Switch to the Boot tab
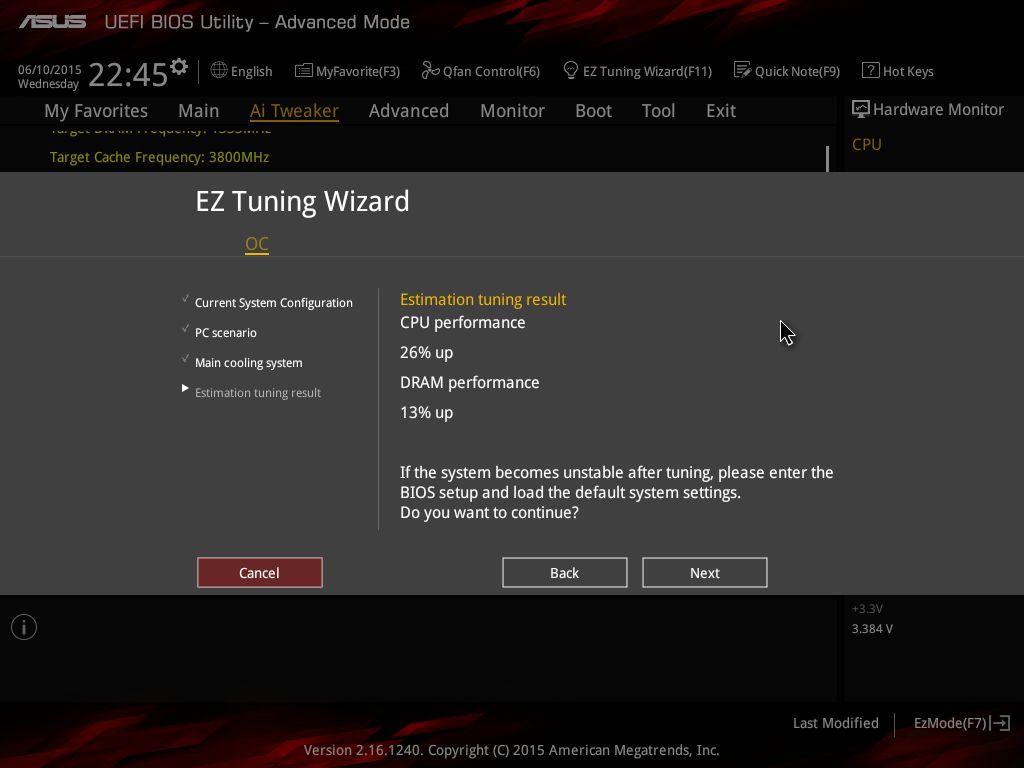 (593, 111)
